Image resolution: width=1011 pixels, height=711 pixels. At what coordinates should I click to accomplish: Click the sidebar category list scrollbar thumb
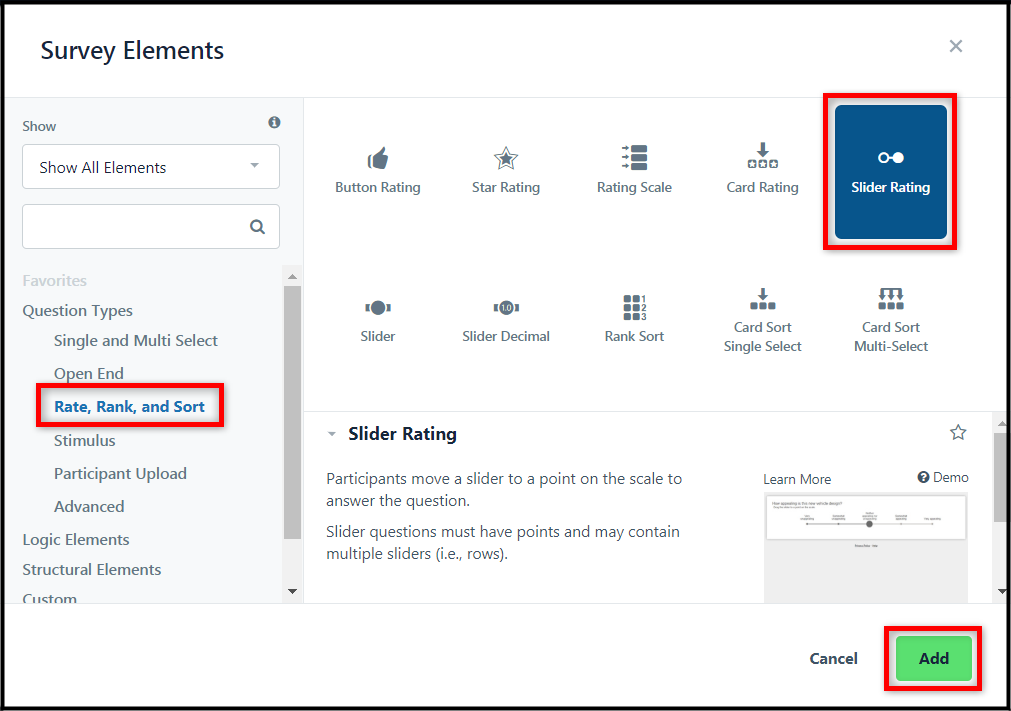(x=292, y=413)
